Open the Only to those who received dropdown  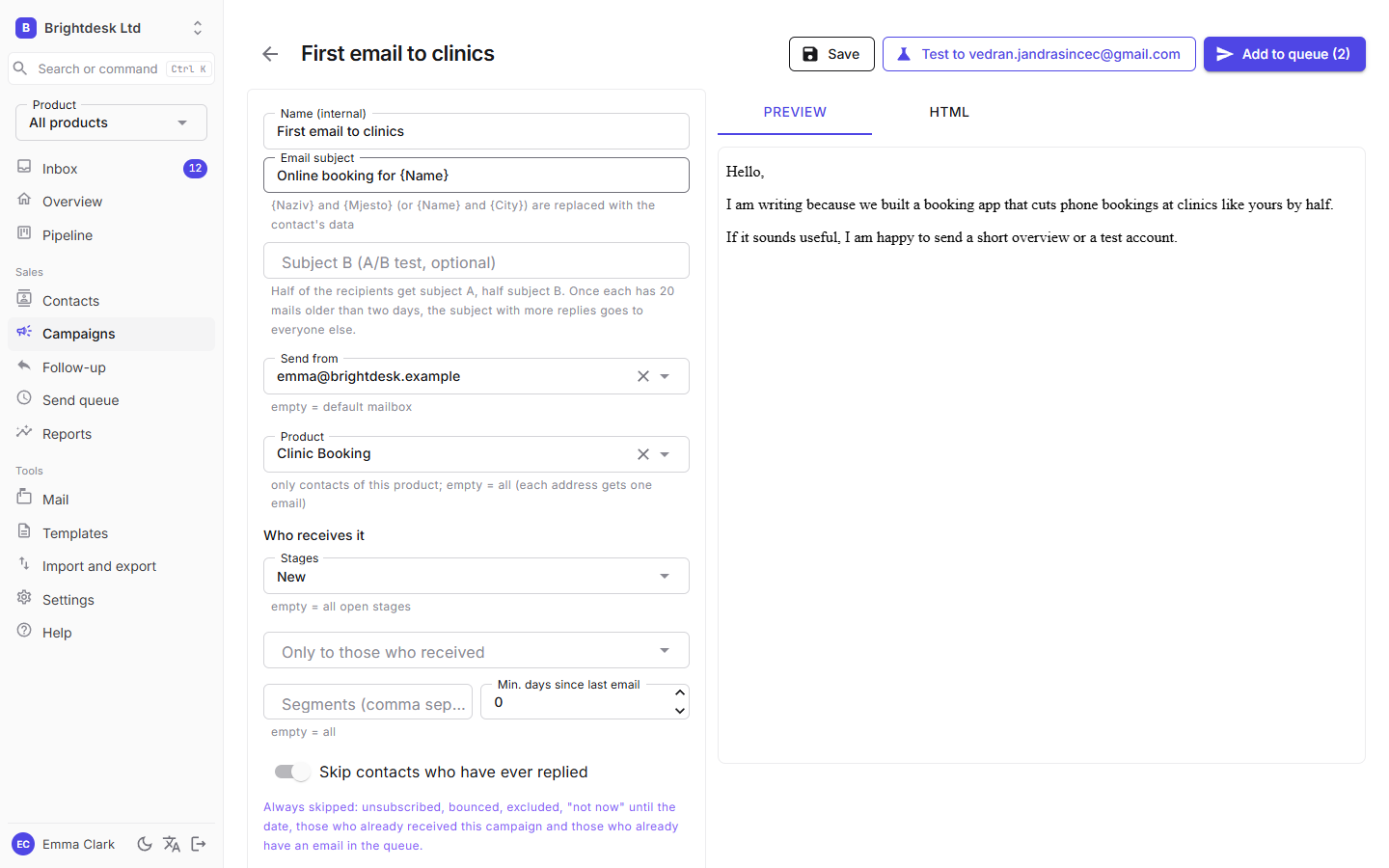click(477, 650)
